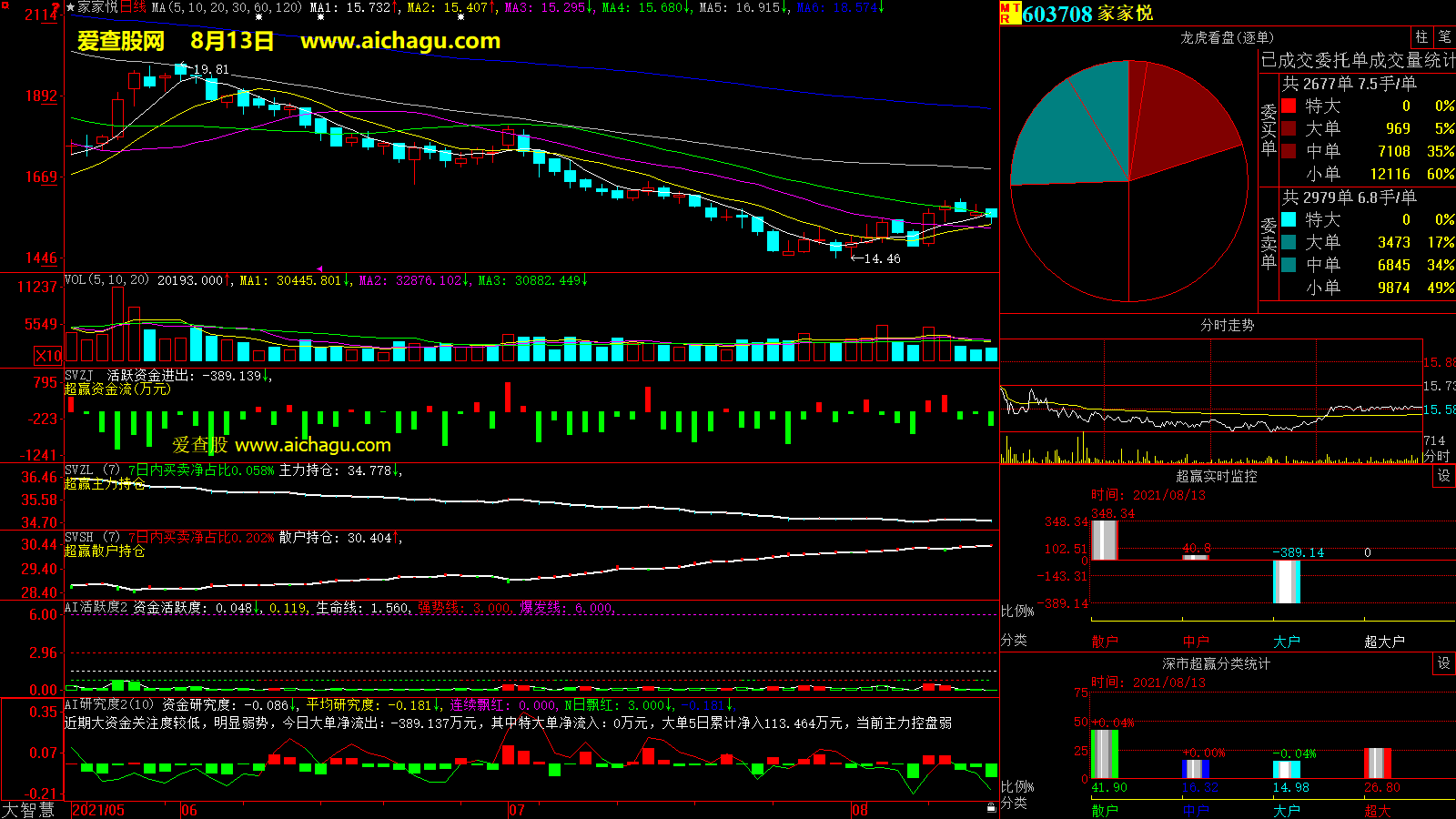1456x819 pixels.
Task: Open the VOL(5,10,20) indicator parameters
Action: click(x=106, y=280)
